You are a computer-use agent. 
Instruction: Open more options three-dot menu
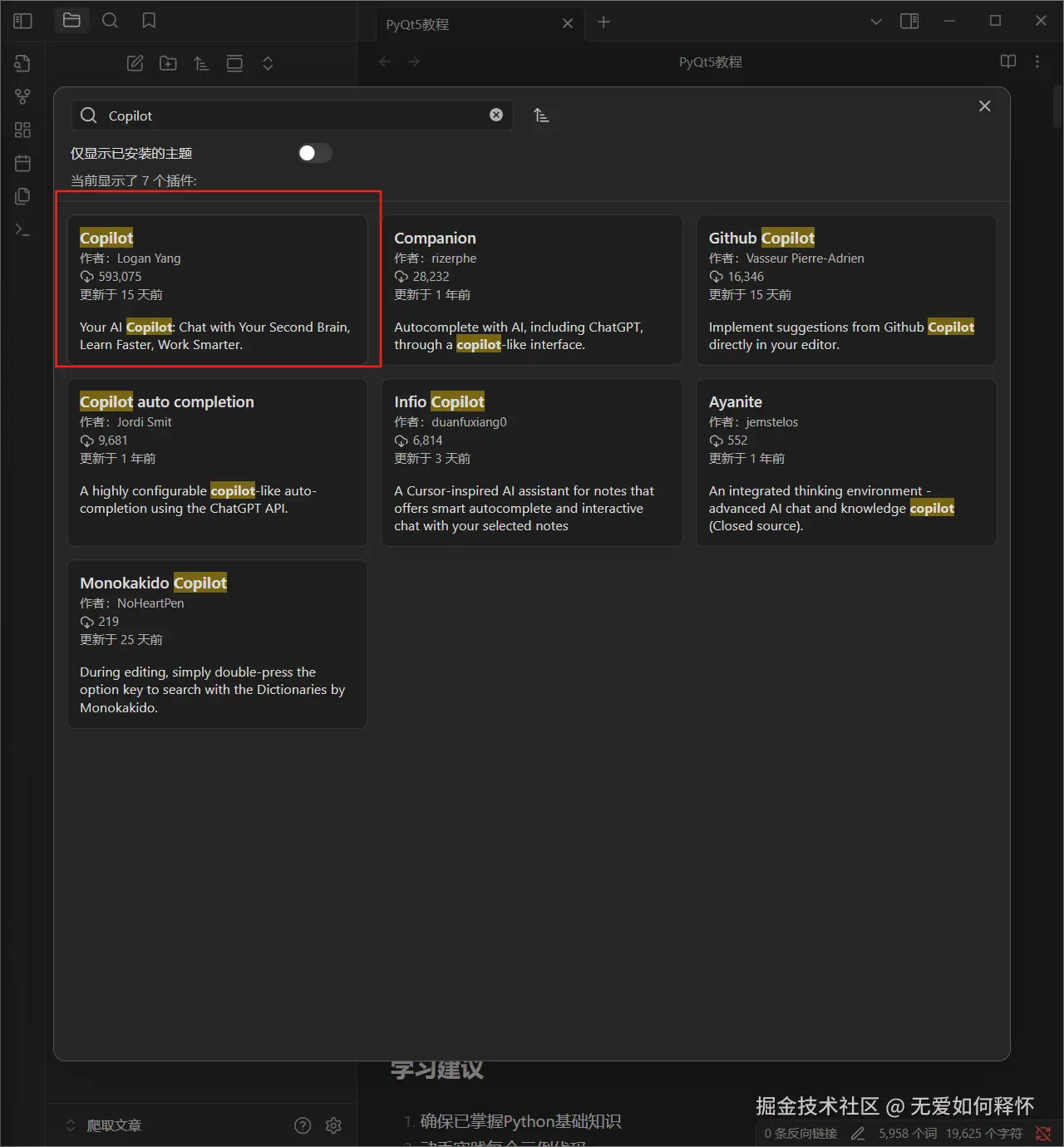click(x=1037, y=62)
